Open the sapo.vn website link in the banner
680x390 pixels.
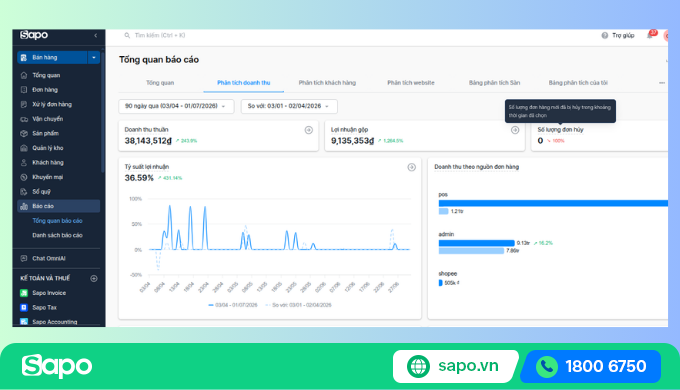click(455, 366)
